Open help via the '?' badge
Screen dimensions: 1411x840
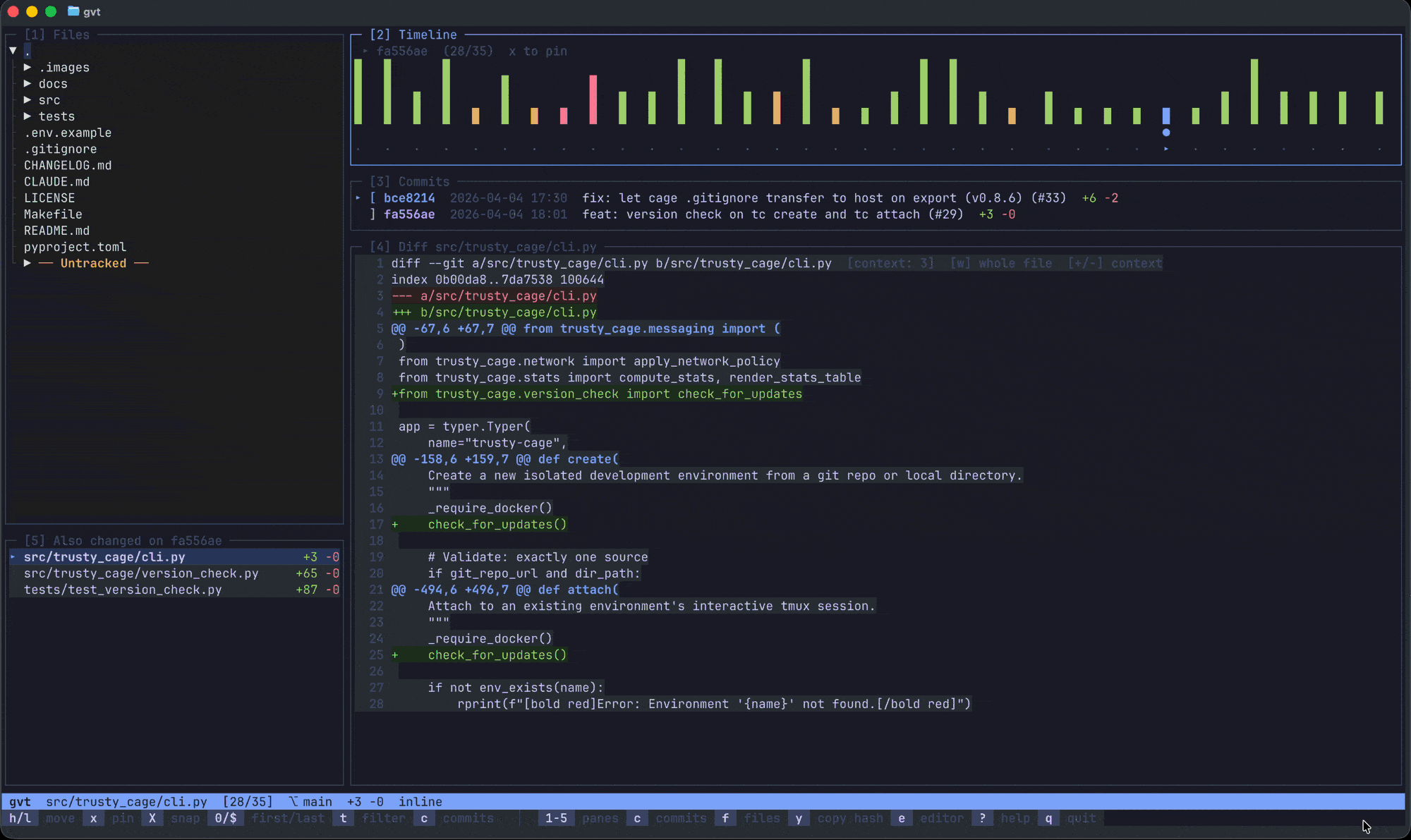tap(982, 818)
